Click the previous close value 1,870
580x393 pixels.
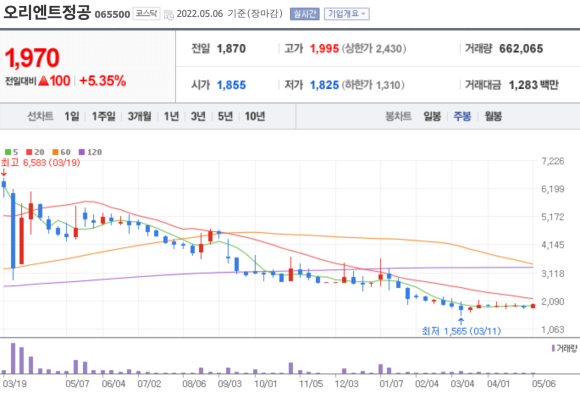231,49
